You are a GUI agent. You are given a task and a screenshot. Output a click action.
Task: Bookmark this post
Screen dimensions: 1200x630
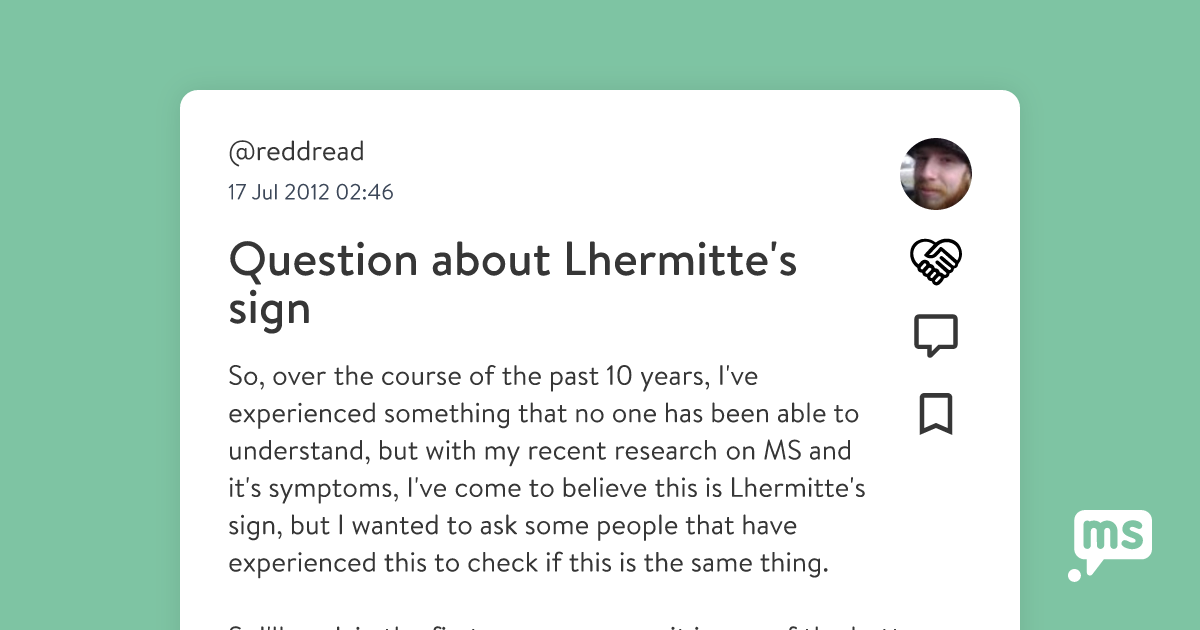[x=935, y=414]
